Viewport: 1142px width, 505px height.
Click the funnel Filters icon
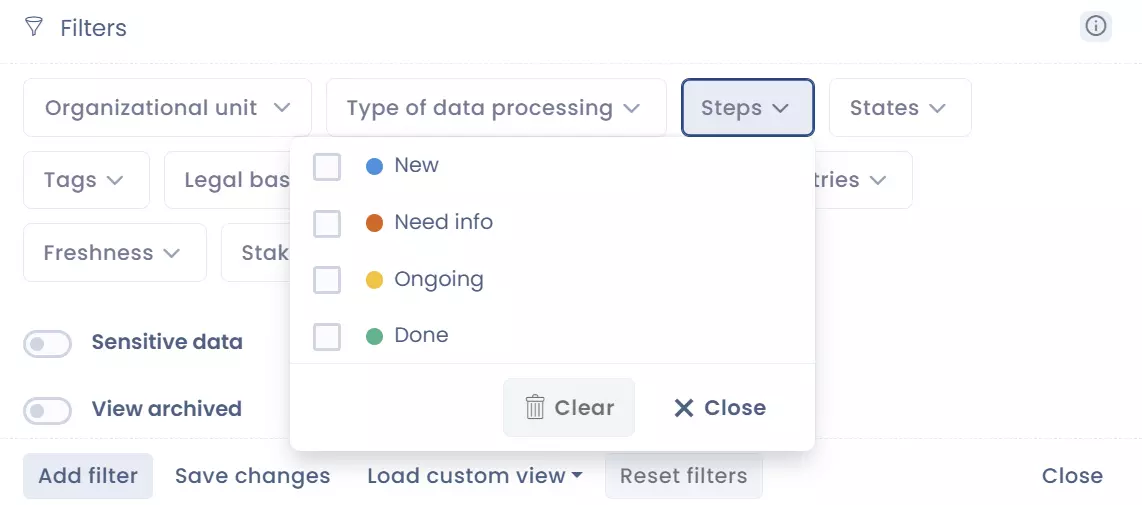(x=34, y=27)
